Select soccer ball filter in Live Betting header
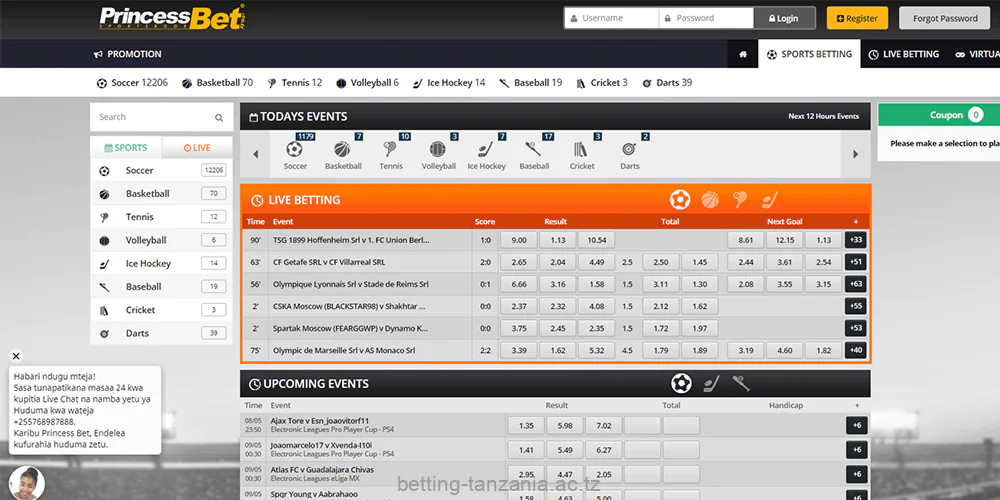The height and width of the screenshot is (500, 1000). [680, 200]
